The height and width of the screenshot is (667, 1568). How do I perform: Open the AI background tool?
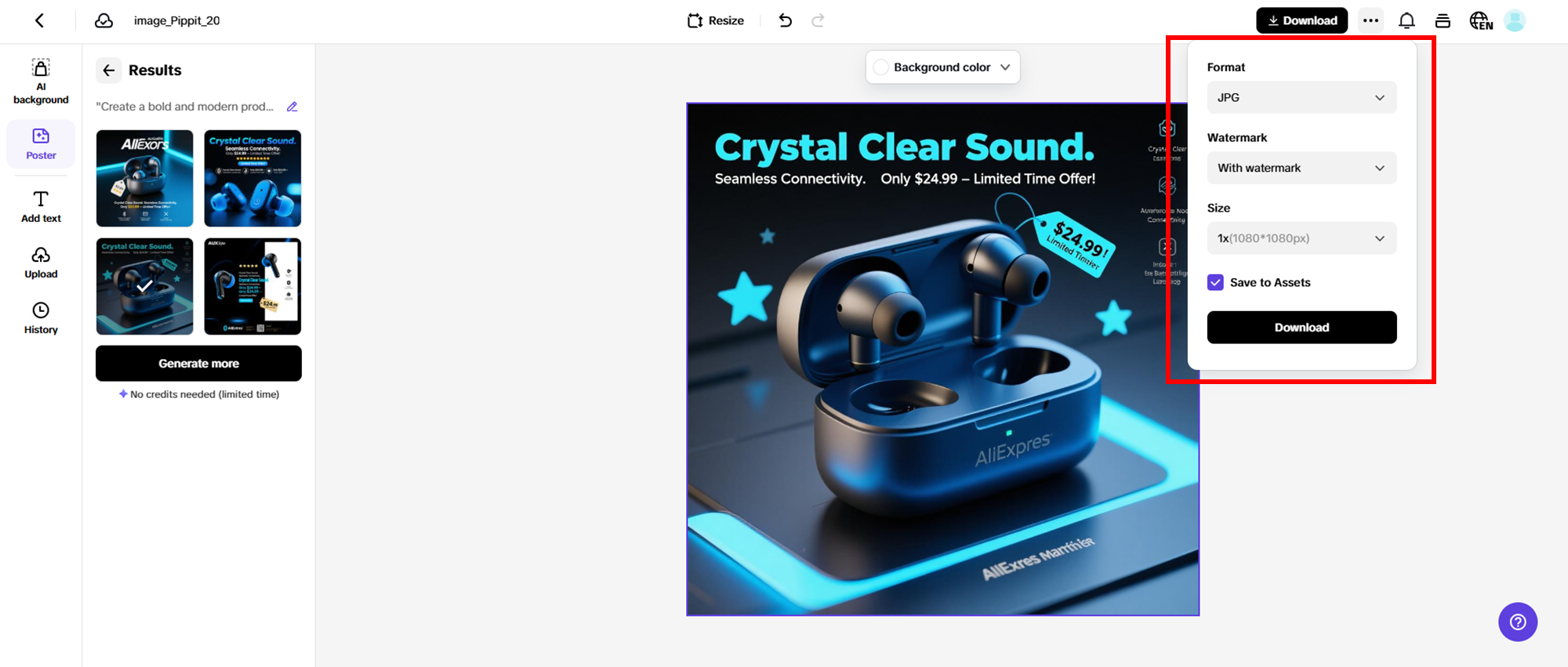pos(41,82)
